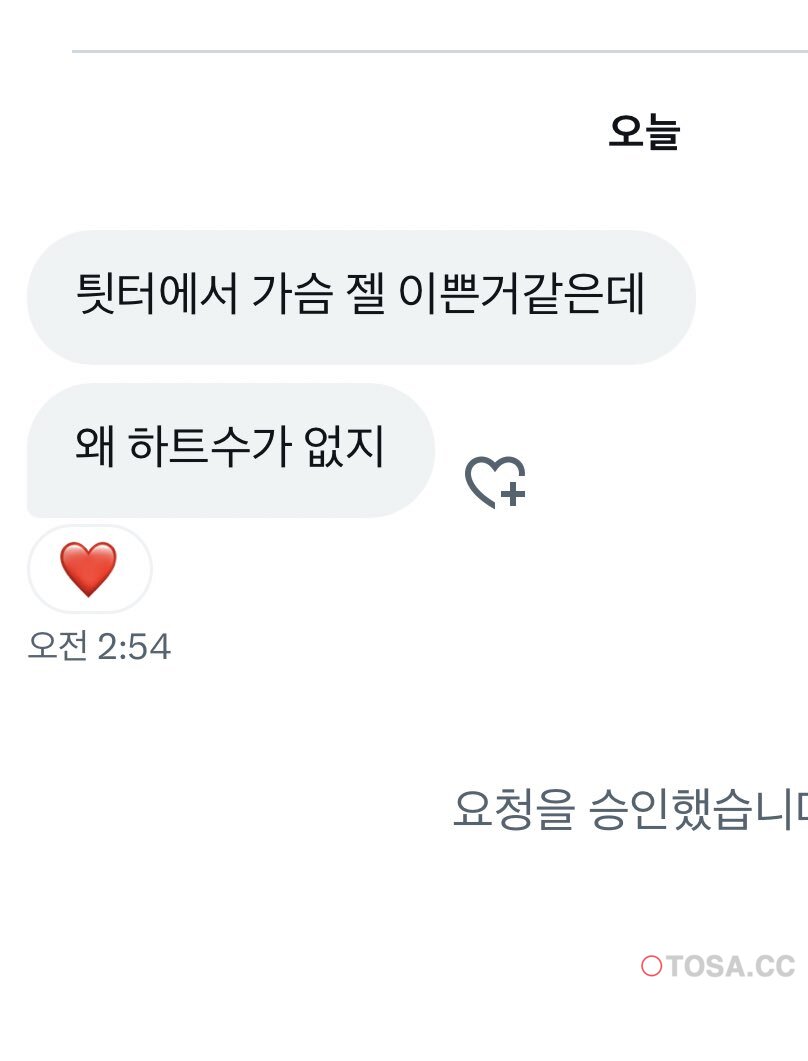Image resolution: width=808 pixels, height=1061 pixels.
Task: Click the word 없지 in the second message
Action: [344, 447]
